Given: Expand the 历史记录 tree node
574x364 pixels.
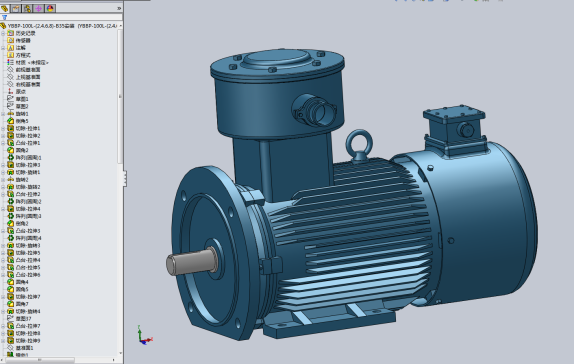Looking at the screenshot, I should point(3,33).
